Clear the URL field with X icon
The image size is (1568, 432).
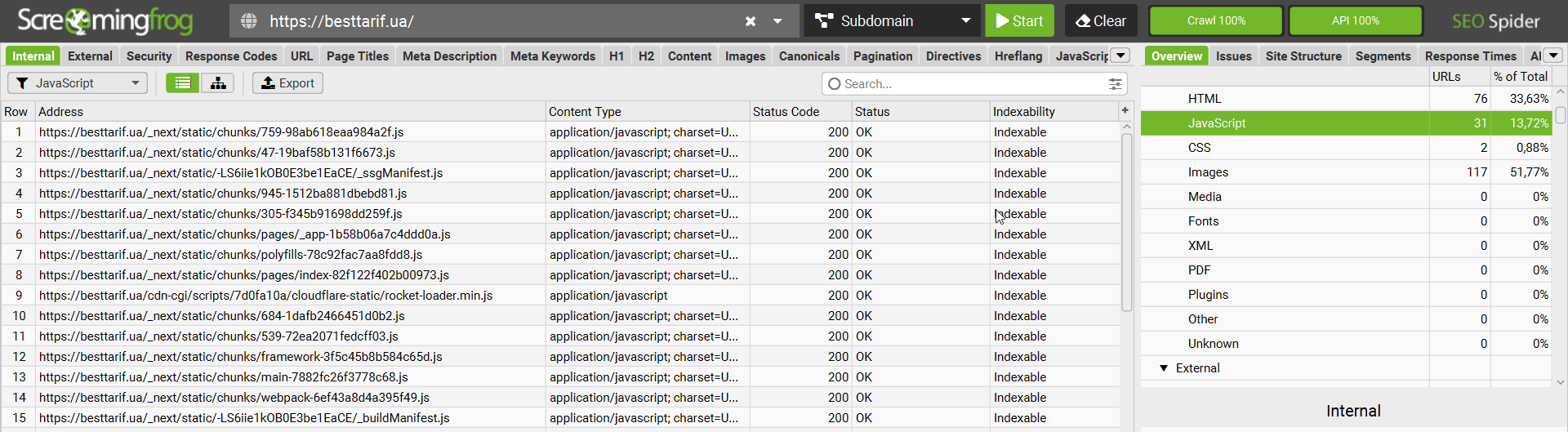[751, 21]
